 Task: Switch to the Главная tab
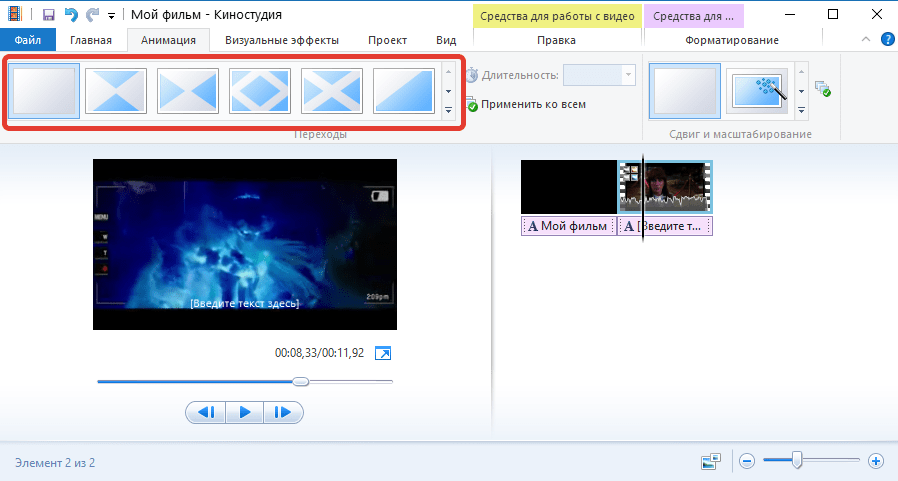91,40
